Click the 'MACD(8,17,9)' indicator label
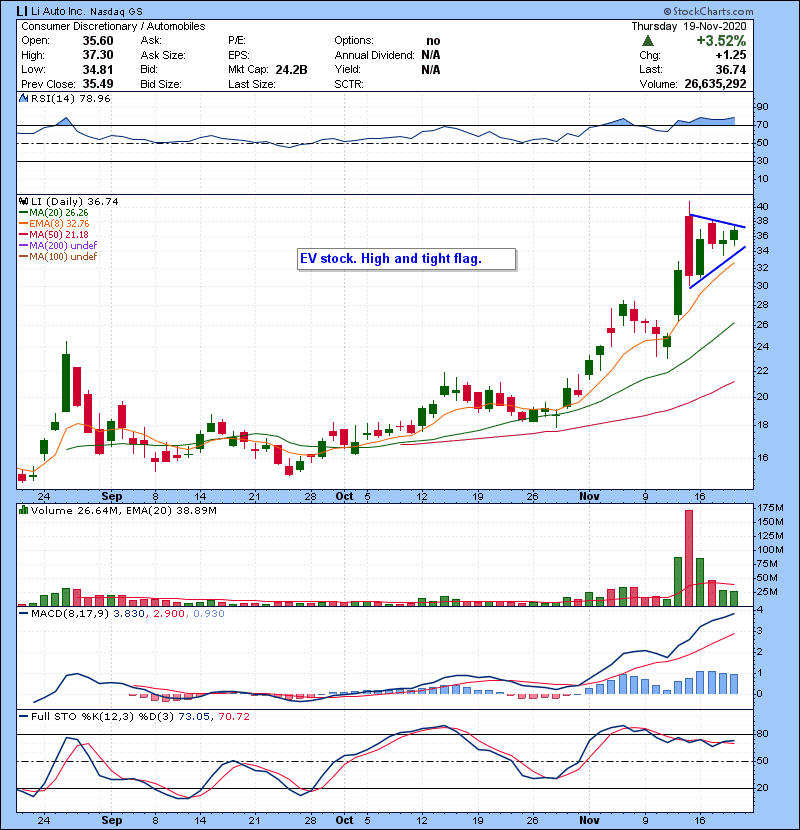The image size is (800, 830). point(70,614)
